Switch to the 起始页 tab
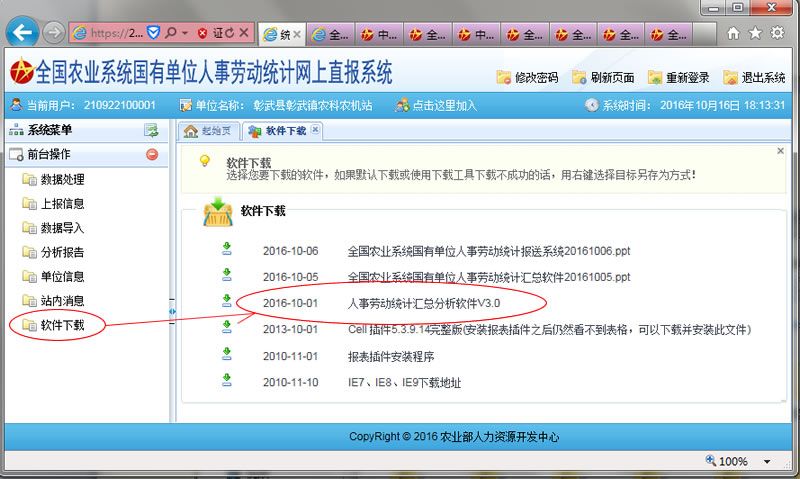This screenshot has width=800, height=479. 208,131
